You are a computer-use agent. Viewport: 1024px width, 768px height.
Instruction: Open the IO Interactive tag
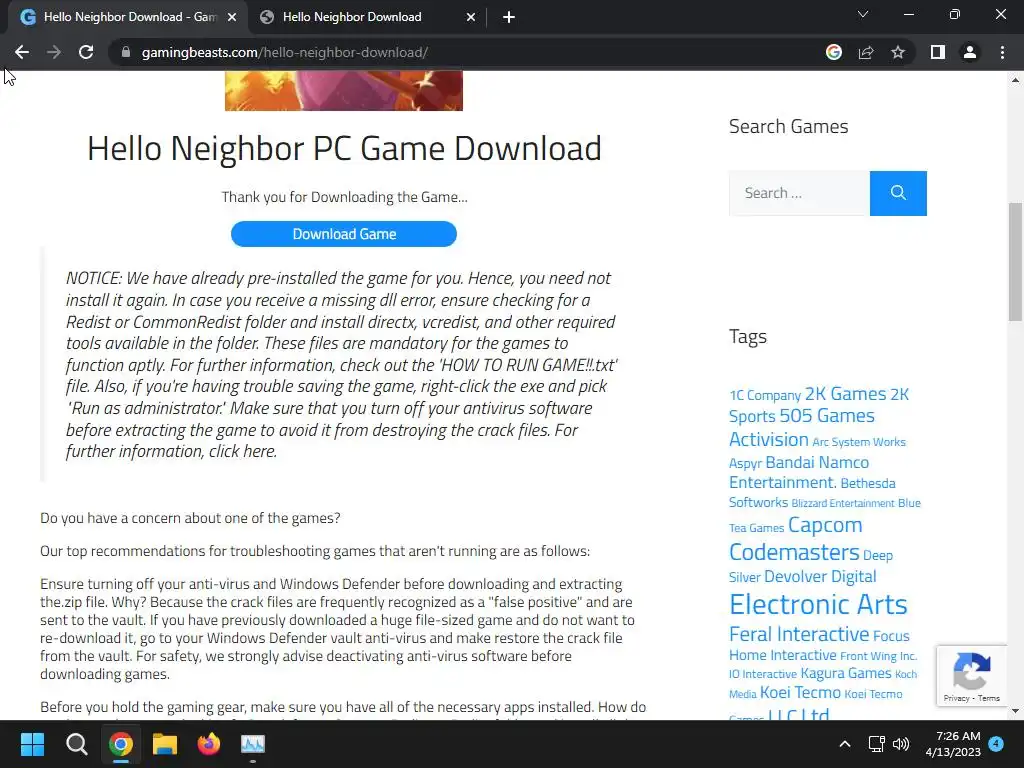pyautogui.click(x=763, y=675)
